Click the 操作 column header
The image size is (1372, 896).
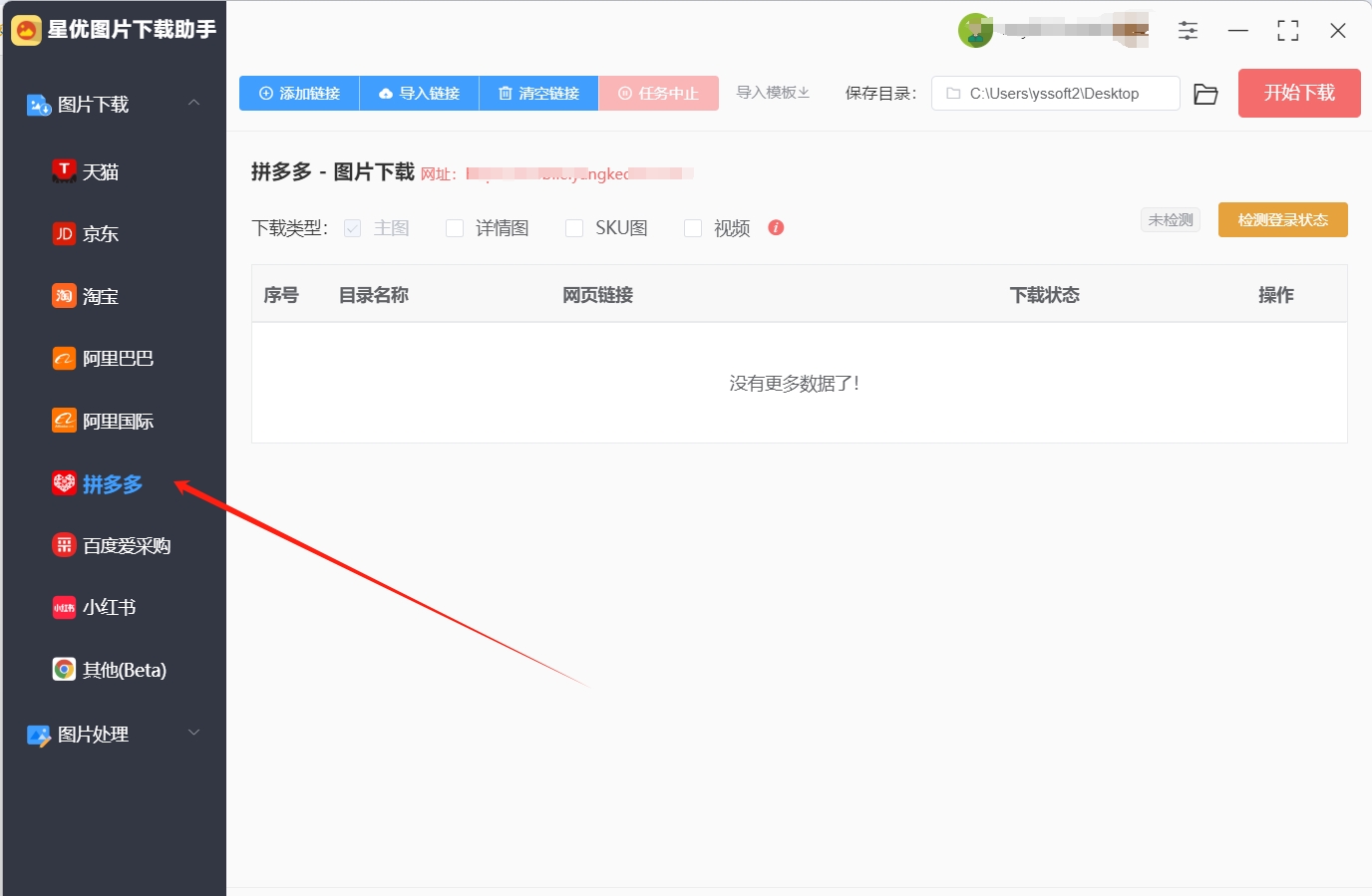[x=1276, y=295]
